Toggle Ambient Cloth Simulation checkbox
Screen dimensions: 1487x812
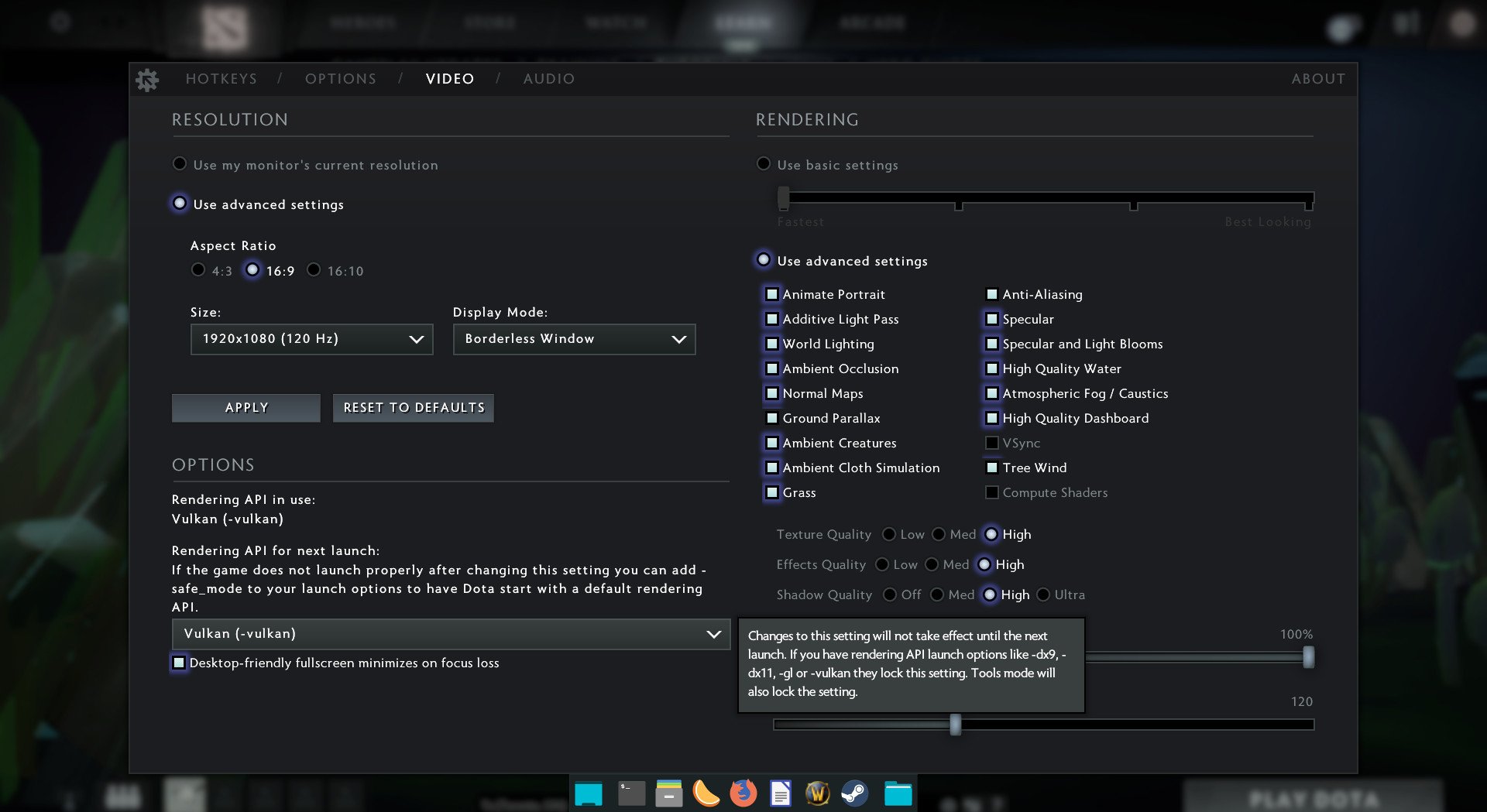click(772, 468)
